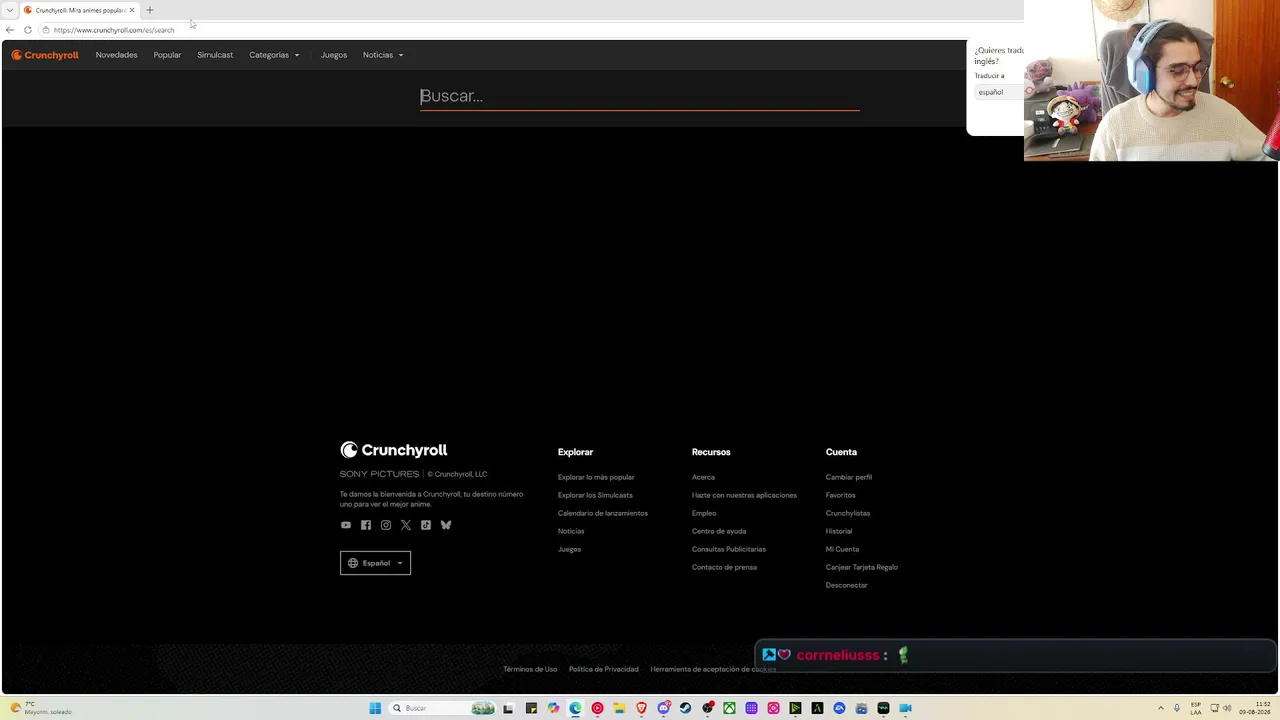Screen dimensions: 1280x720
Task: Open Calendario de lanzamientos link
Action: tap(603, 513)
